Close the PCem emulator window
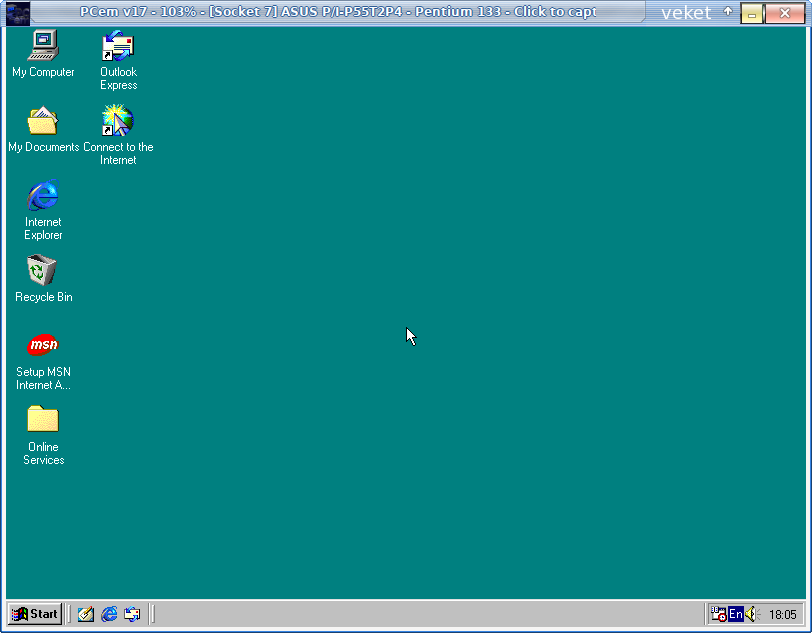 [x=785, y=13]
